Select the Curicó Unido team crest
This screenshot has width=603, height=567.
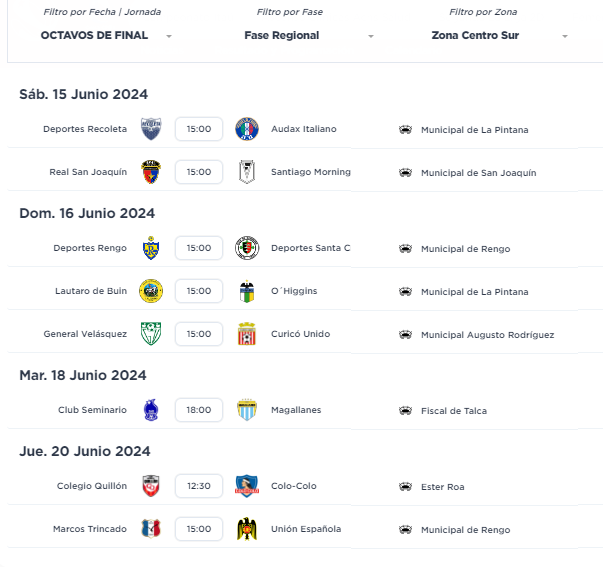tap(247, 334)
